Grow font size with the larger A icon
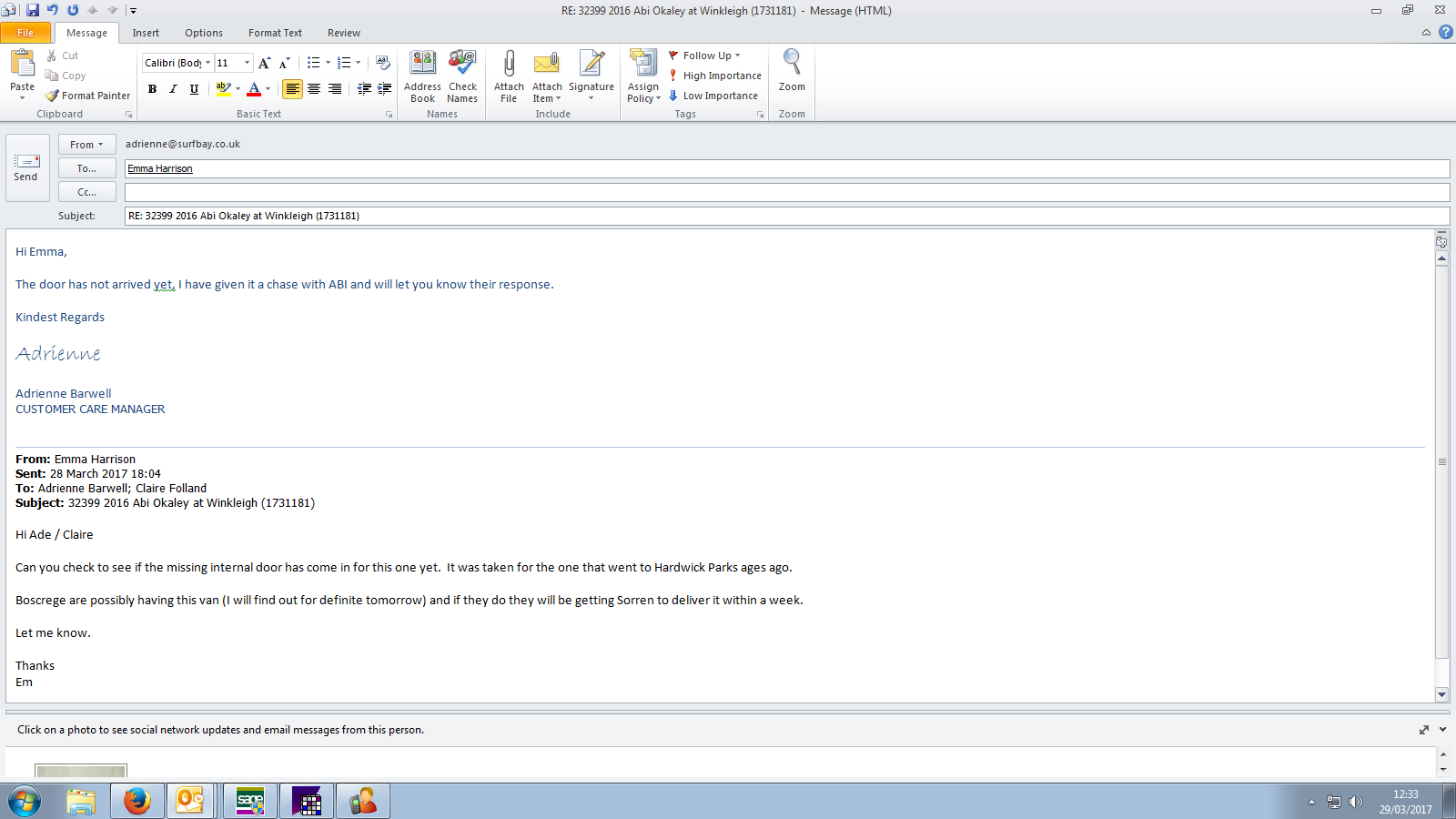Viewport: 1456px width, 819px height. click(x=264, y=63)
